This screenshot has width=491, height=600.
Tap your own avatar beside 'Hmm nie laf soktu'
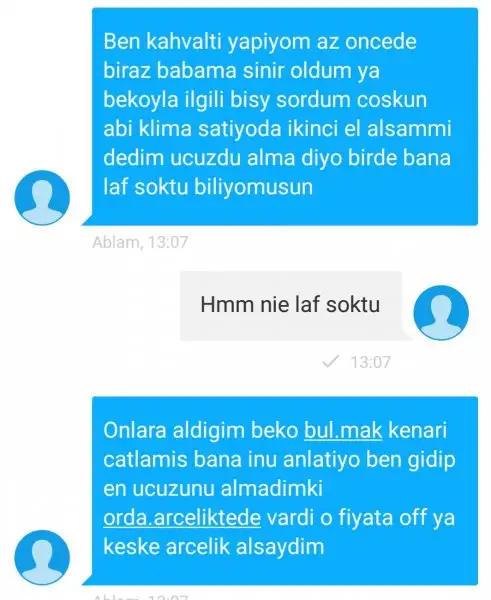[x=441, y=312]
